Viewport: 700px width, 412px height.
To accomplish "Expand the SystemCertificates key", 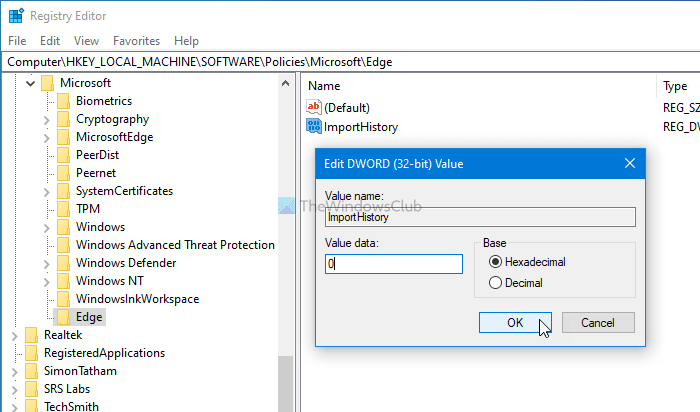I will (46, 192).
